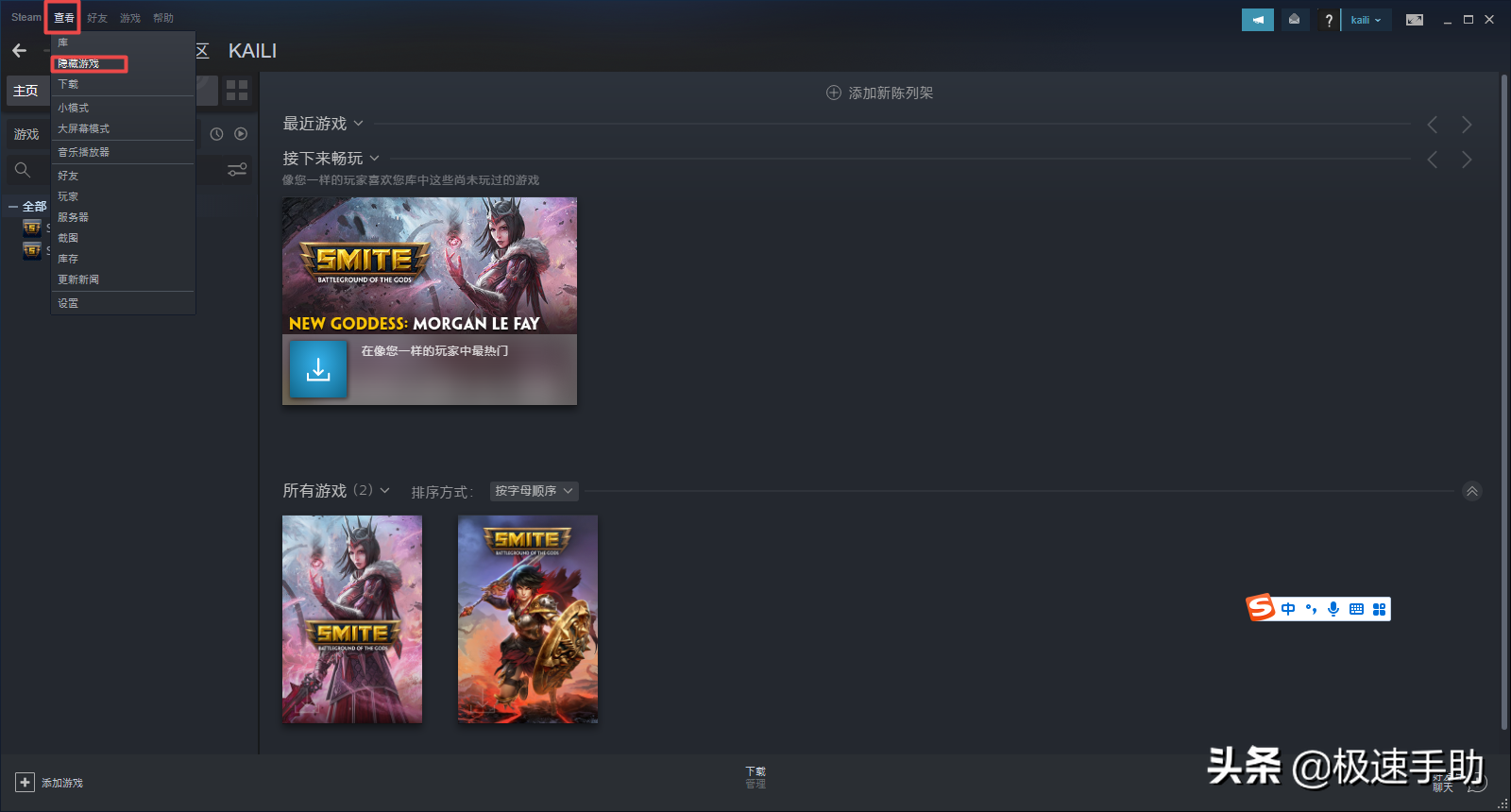Switch to Big Picture mode icon
Image resolution: width=1511 pixels, height=812 pixels.
pyautogui.click(x=1414, y=20)
